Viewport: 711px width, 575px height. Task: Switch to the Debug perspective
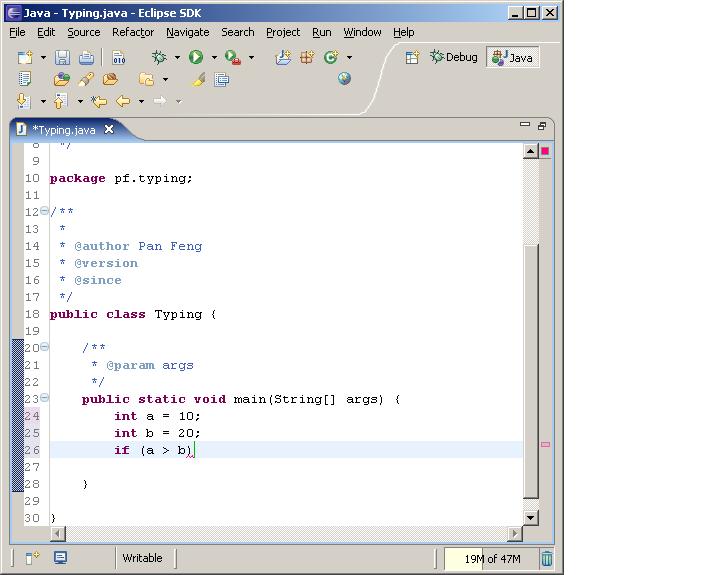coord(454,57)
